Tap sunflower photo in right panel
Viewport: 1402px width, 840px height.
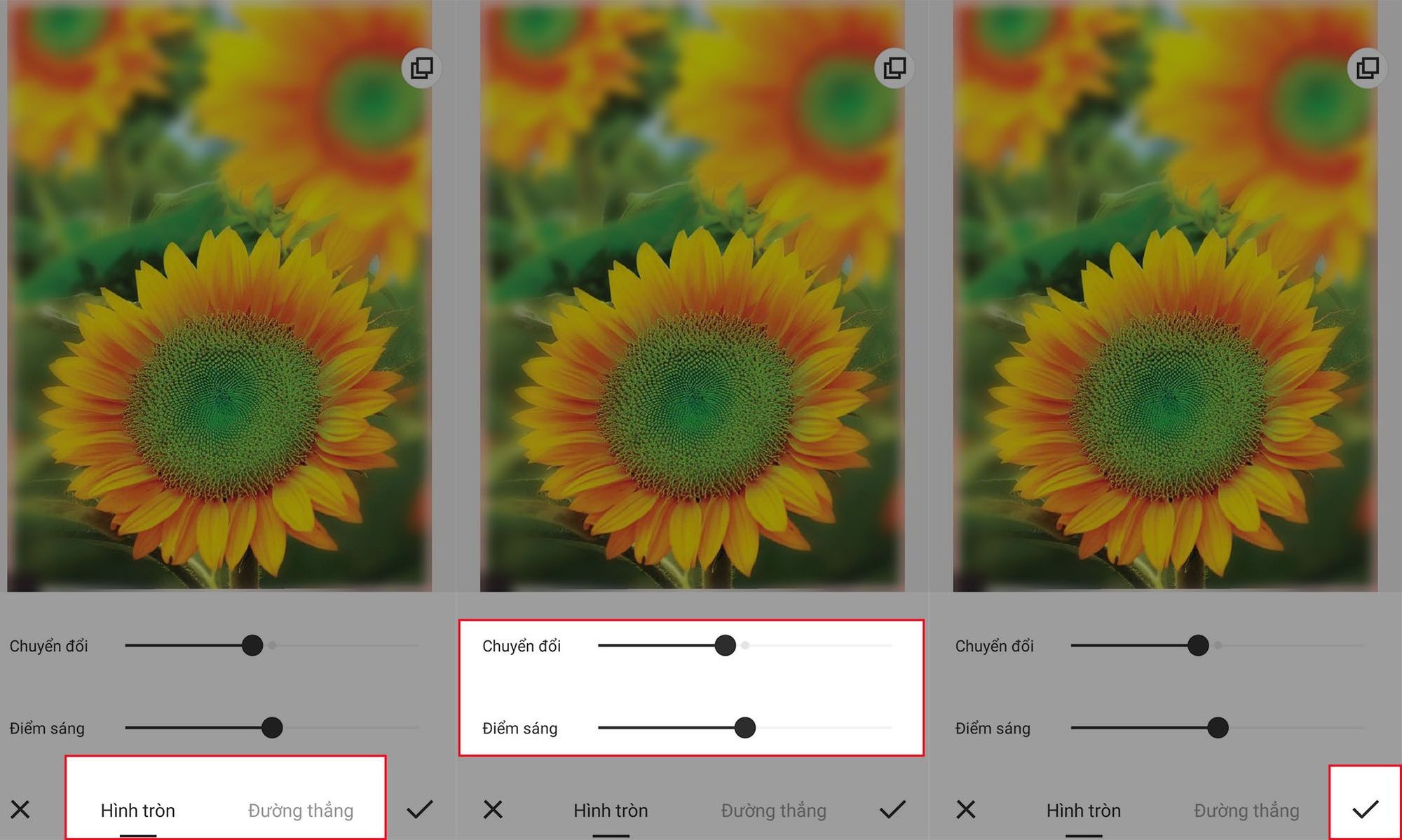[x=1165, y=296]
